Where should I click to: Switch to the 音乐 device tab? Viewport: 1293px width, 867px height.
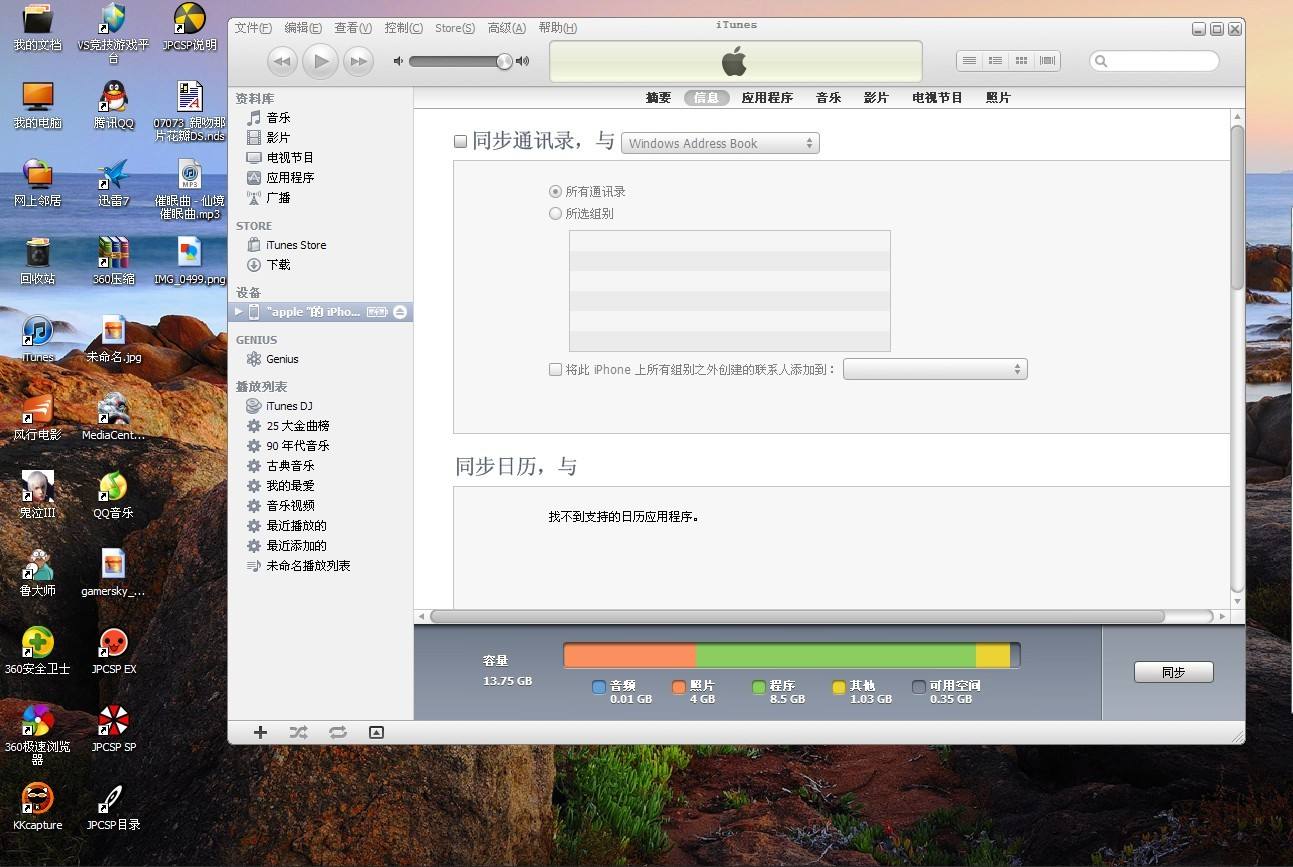[828, 98]
